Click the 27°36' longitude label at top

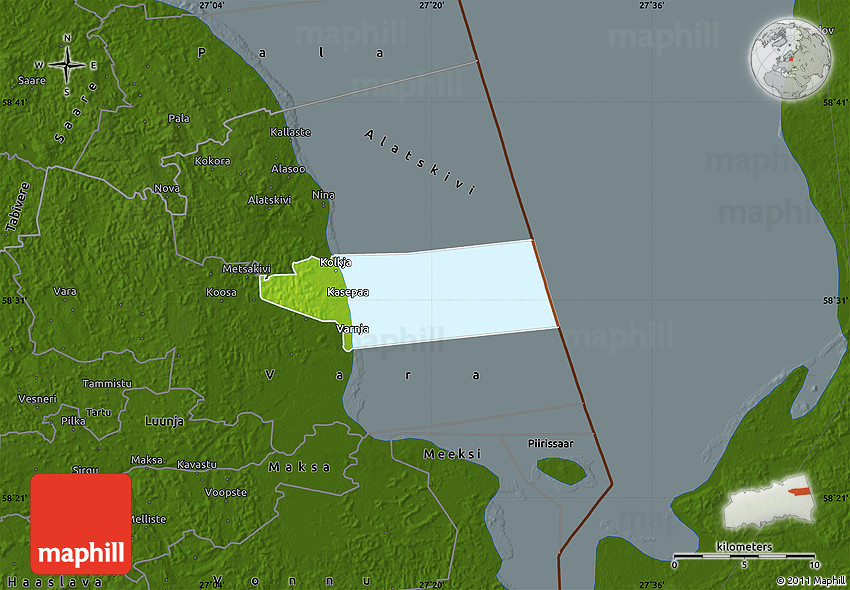650,6
